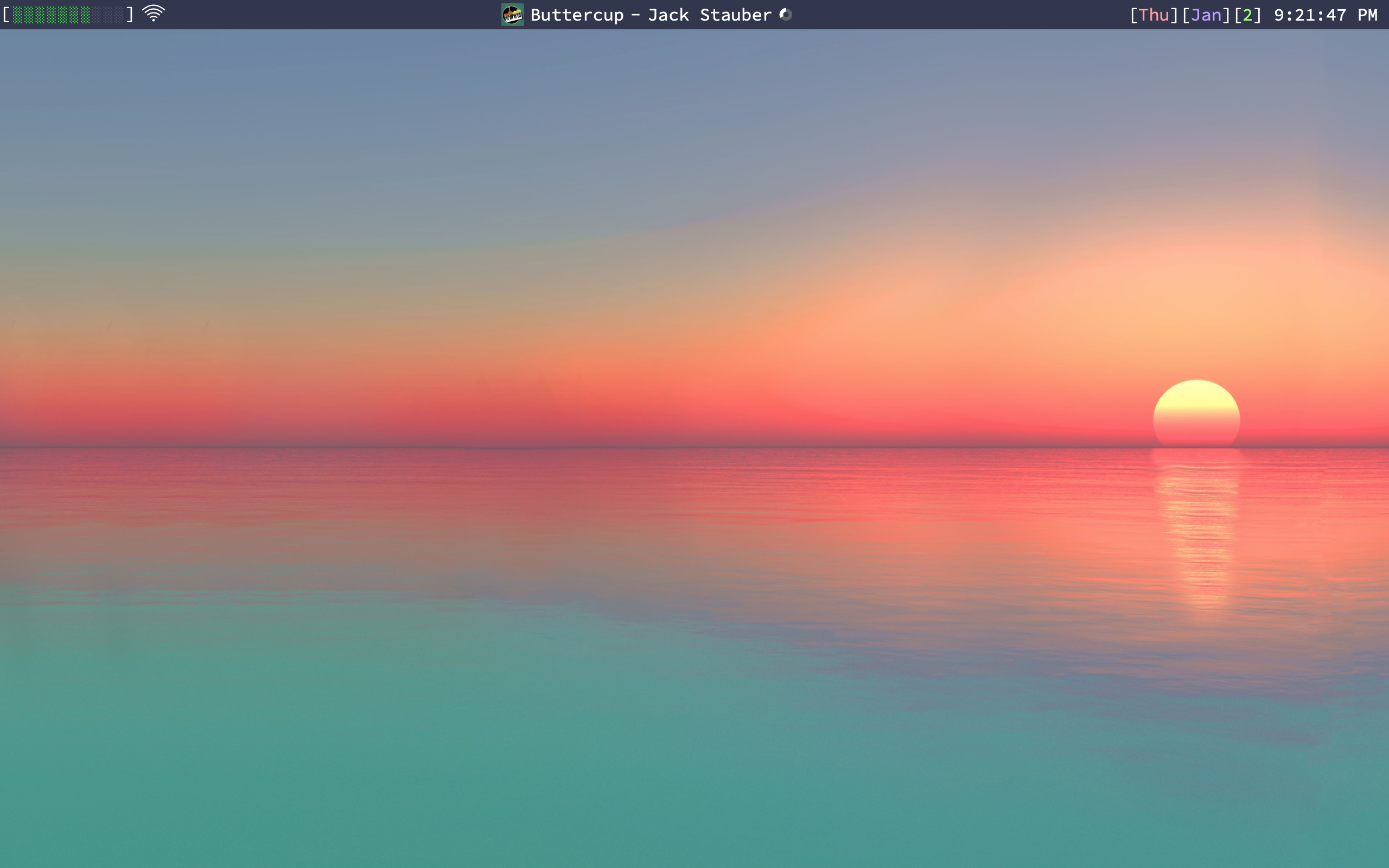Viewport: 1389px width, 868px height.
Task: Click the "PM" indicator in the clock
Action: (x=1367, y=15)
